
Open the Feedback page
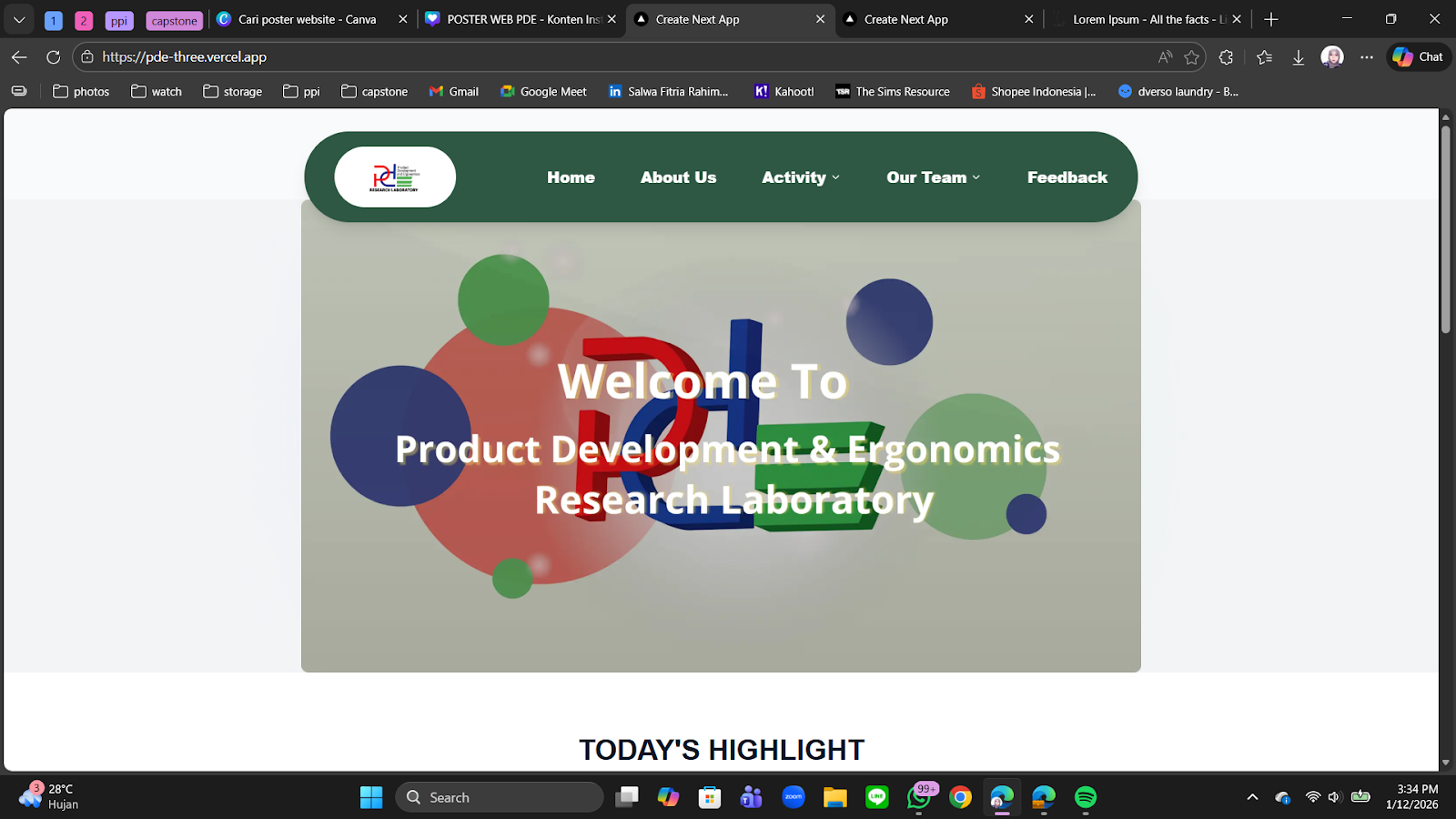(x=1067, y=177)
